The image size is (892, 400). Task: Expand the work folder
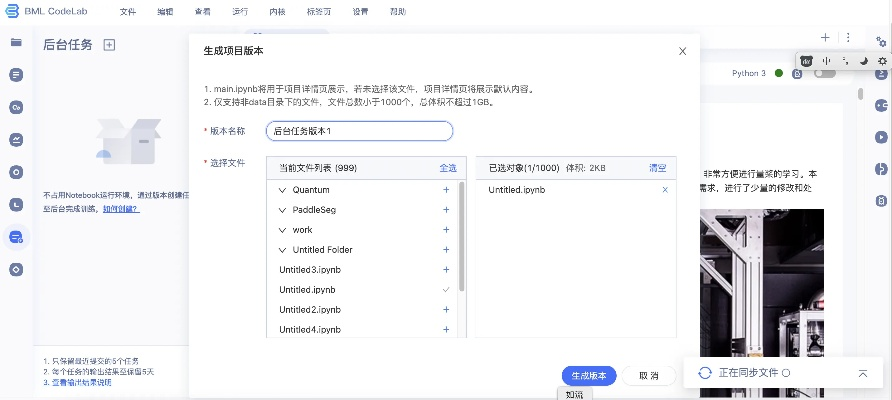(283, 230)
